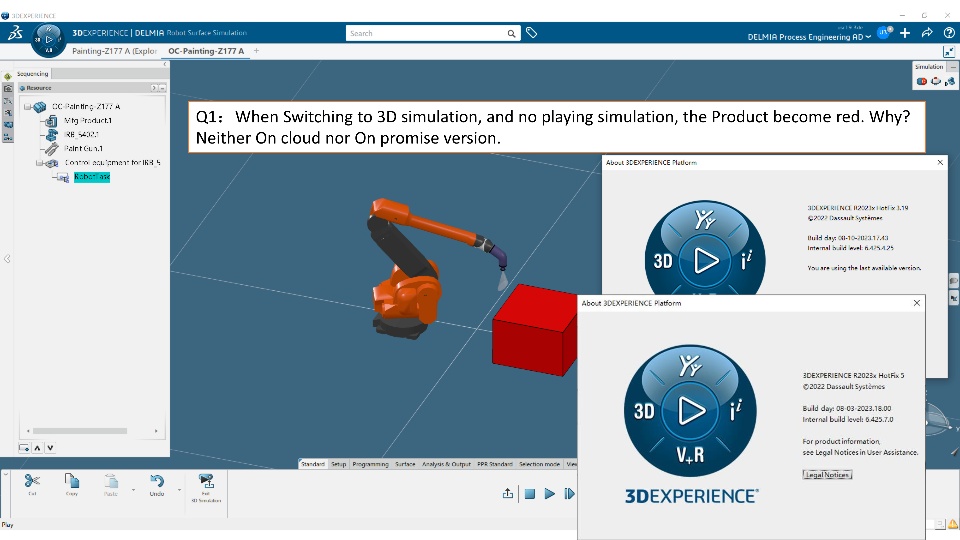Click the export upload icon by playback

508,493
